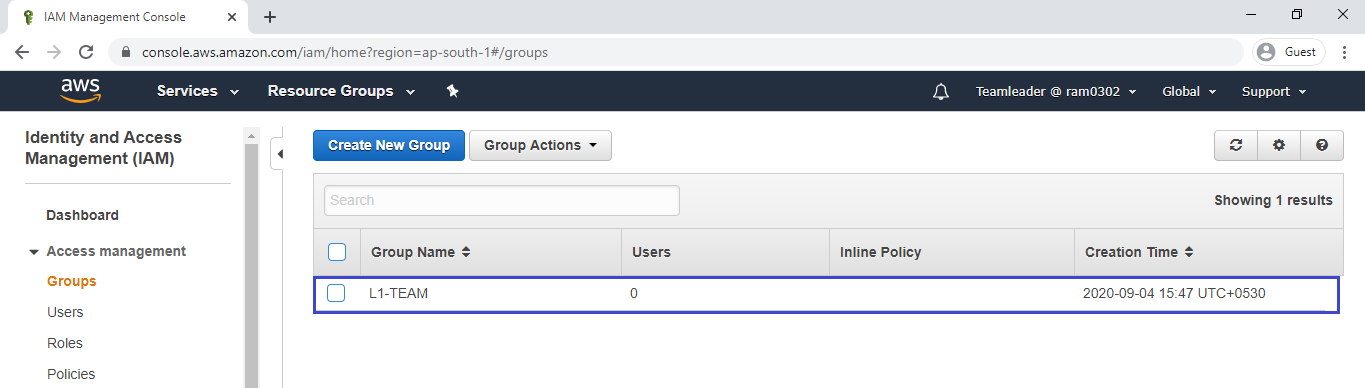Screen dimensions: 1365x388
Task: Refresh the groups list with refresh icon
Action: click(1236, 145)
